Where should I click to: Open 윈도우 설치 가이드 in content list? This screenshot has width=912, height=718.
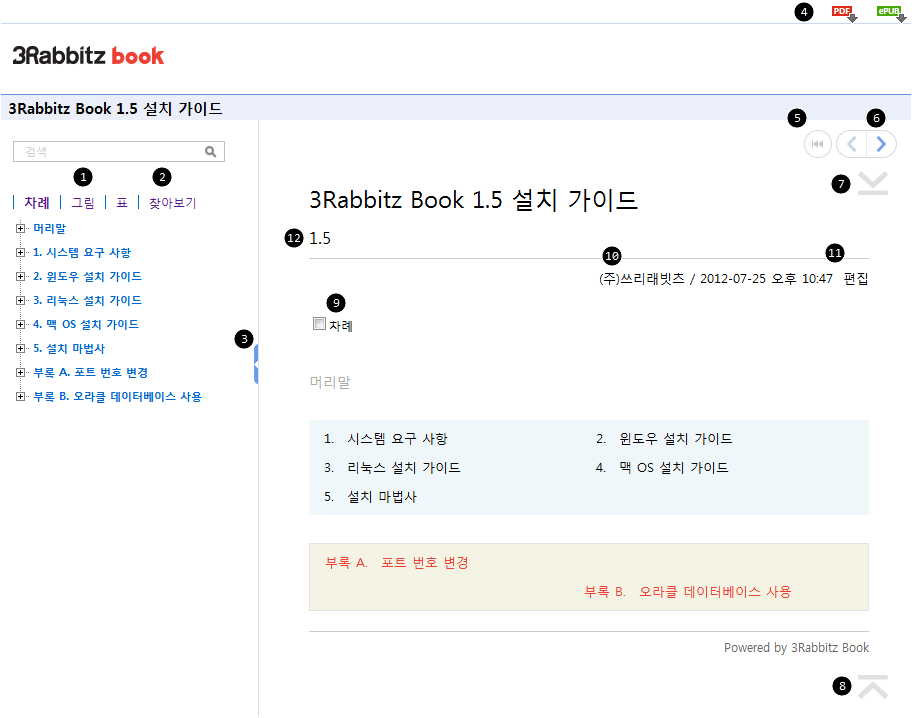click(x=676, y=439)
